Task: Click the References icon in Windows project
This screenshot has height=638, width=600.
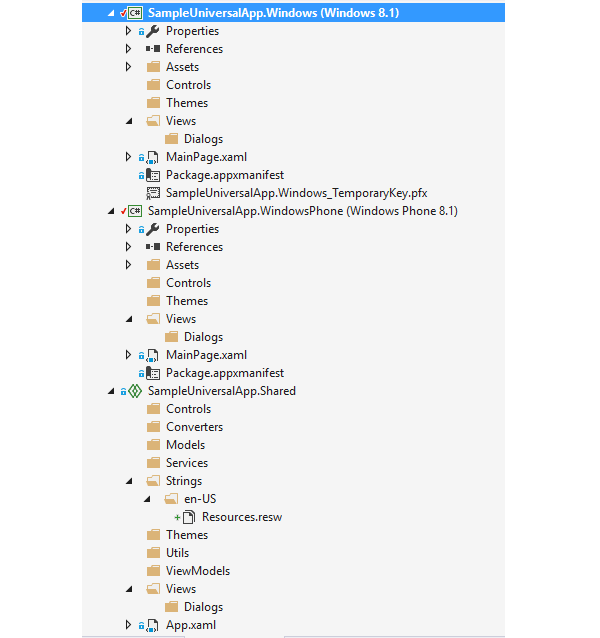Action: 153,49
